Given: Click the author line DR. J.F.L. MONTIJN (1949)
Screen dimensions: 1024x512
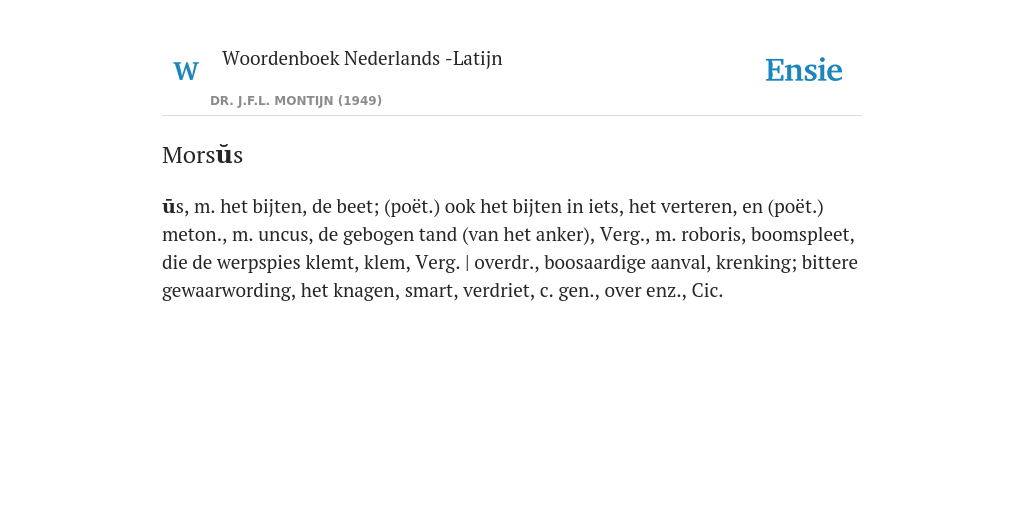Looking at the screenshot, I should tap(296, 101).
